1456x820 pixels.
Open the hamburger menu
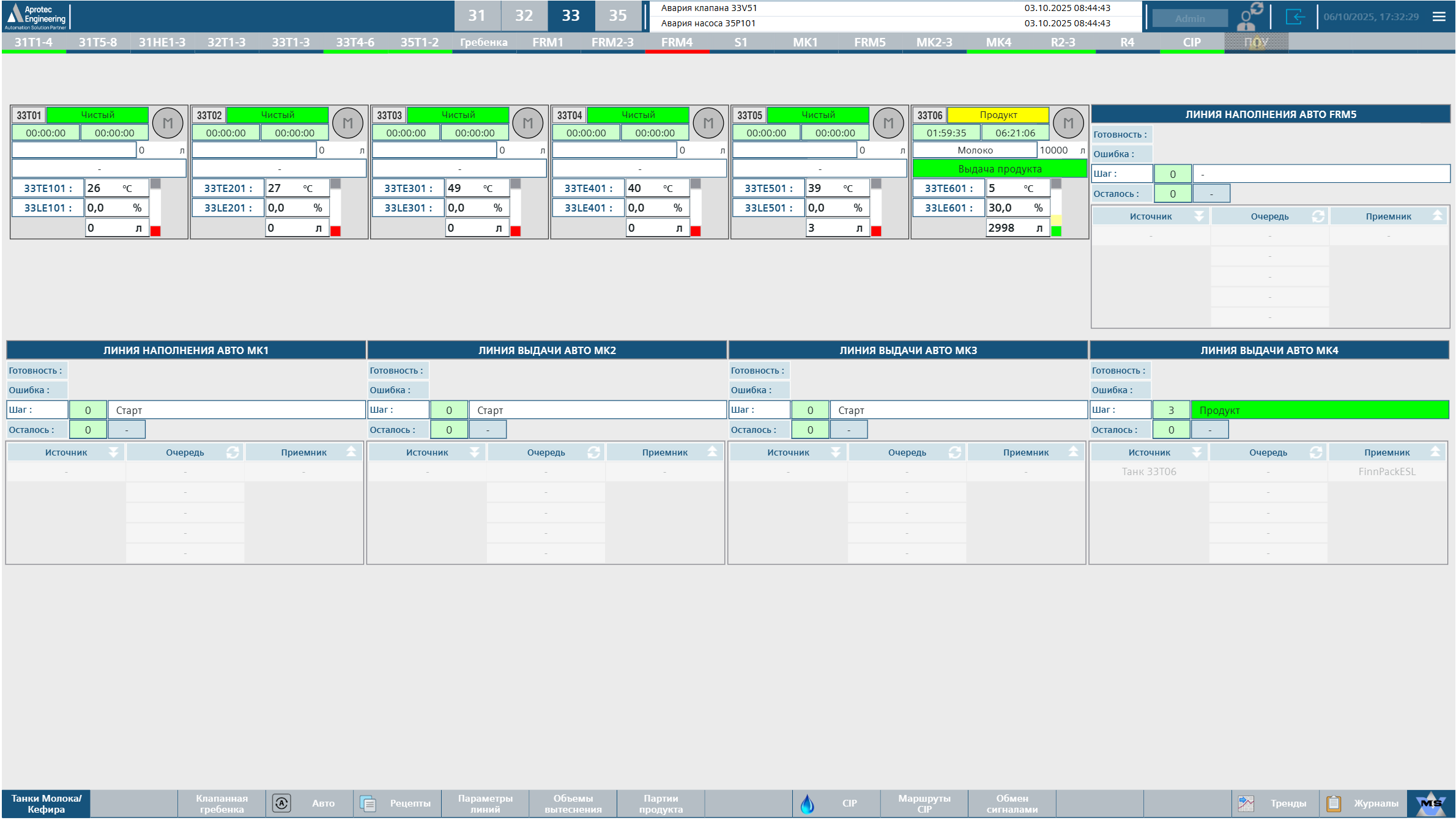1439,17
